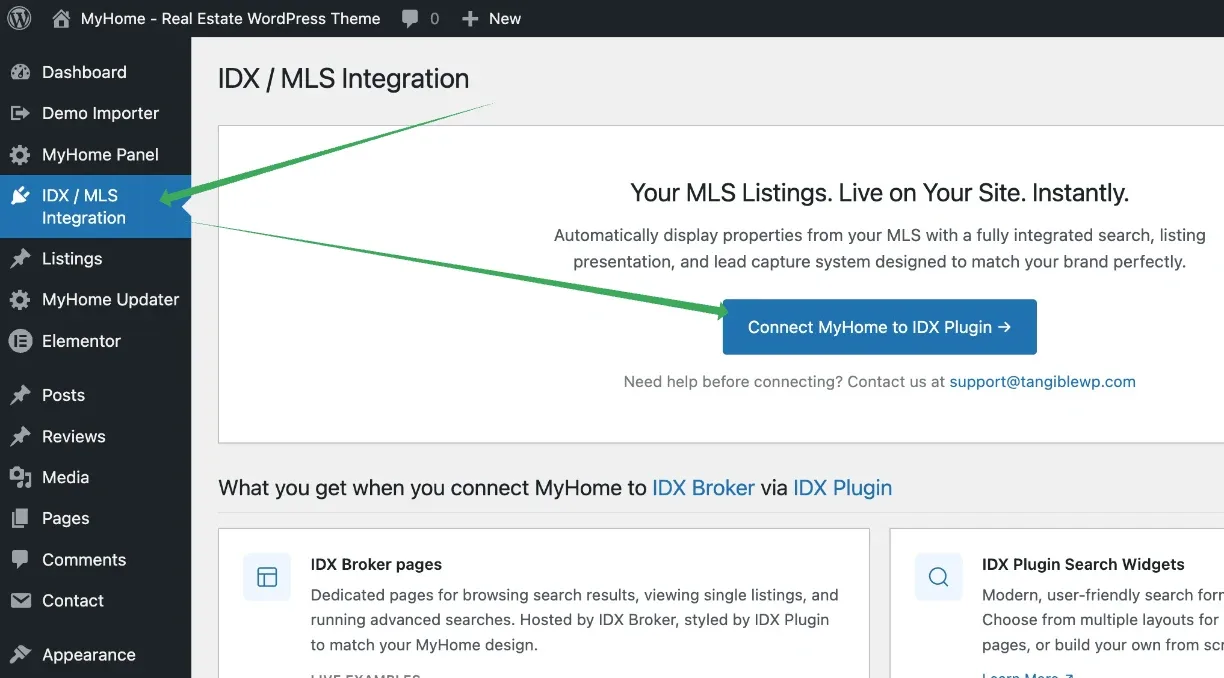The width and height of the screenshot is (1224, 678).
Task: Visit site via MyHome - Real Estate WordPress Theme
Action: (x=230, y=18)
